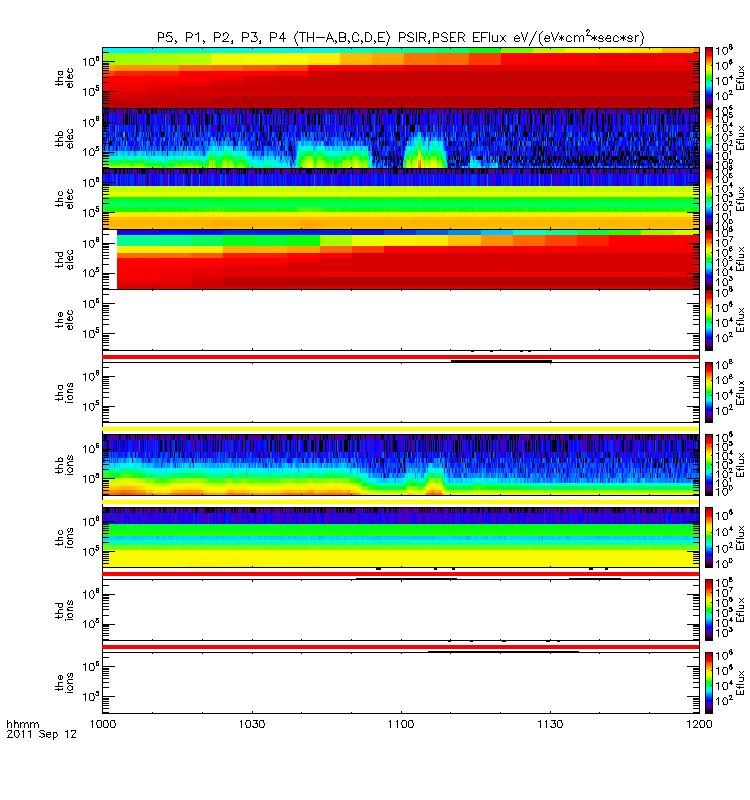Click the empty the elec plot panel
Screen dimensions: 750x800
(x=401, y=320)
